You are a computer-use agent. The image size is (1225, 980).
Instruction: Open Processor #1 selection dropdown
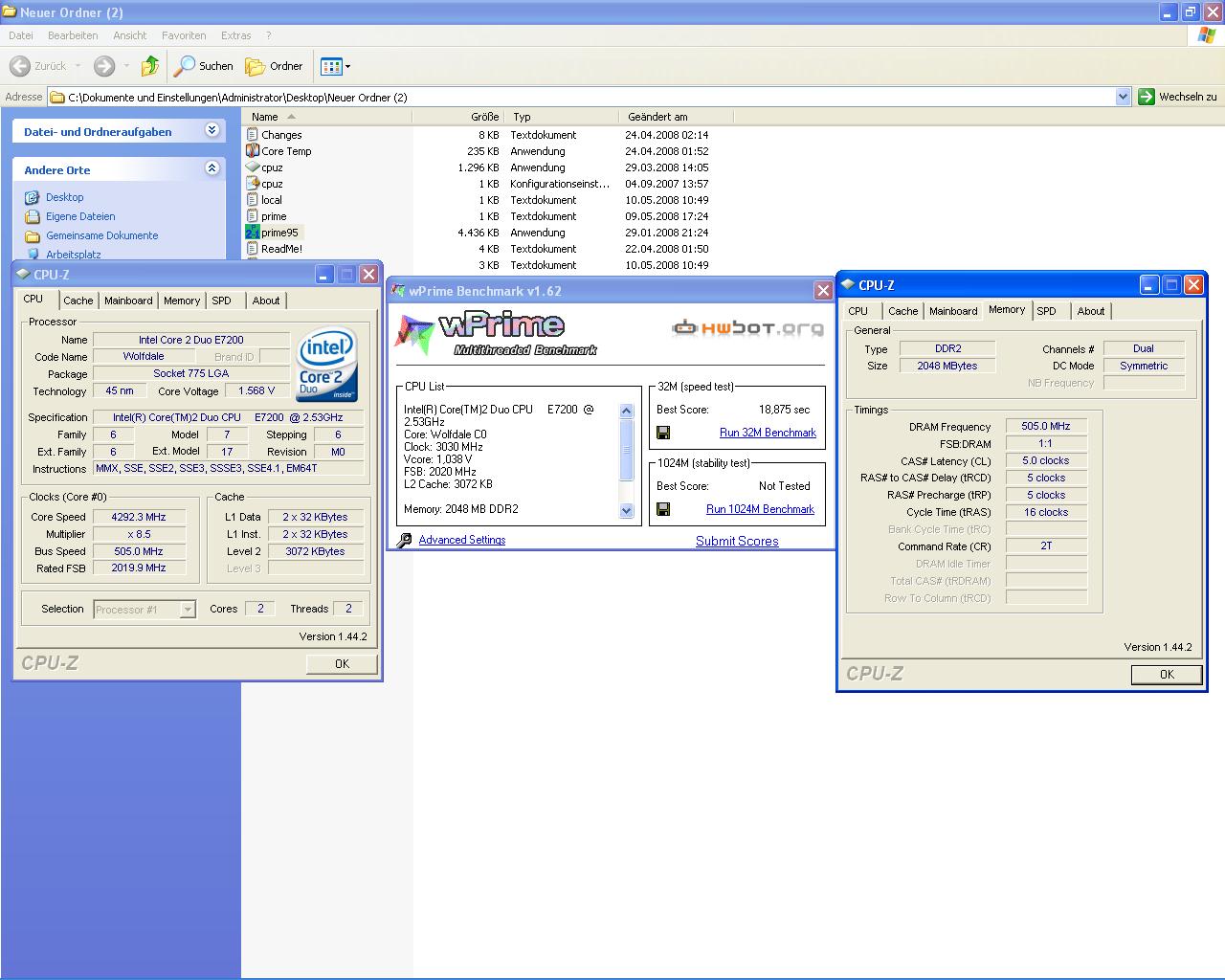(x=145, y=610)
